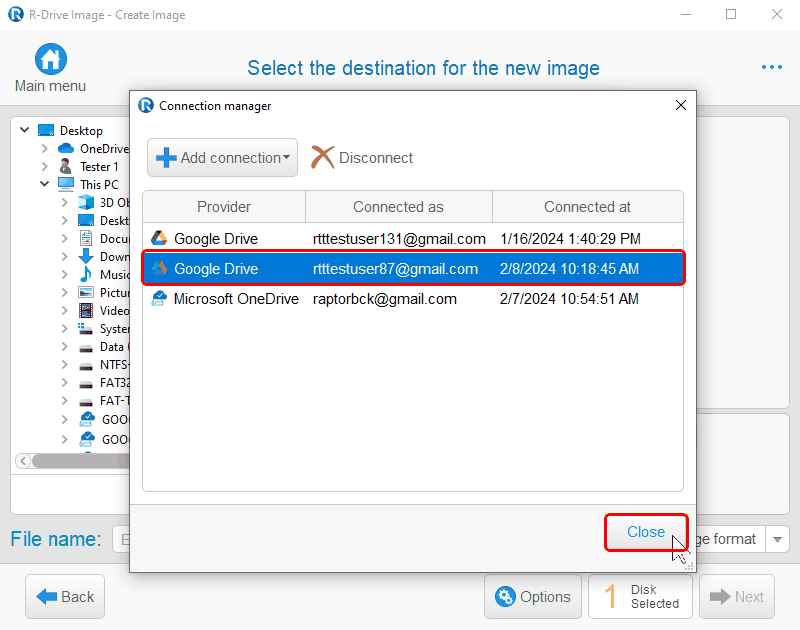The height and width of the screenshot is (630, 800).
Task: Select This PC in the folder tree
Action: coord(99,184)
